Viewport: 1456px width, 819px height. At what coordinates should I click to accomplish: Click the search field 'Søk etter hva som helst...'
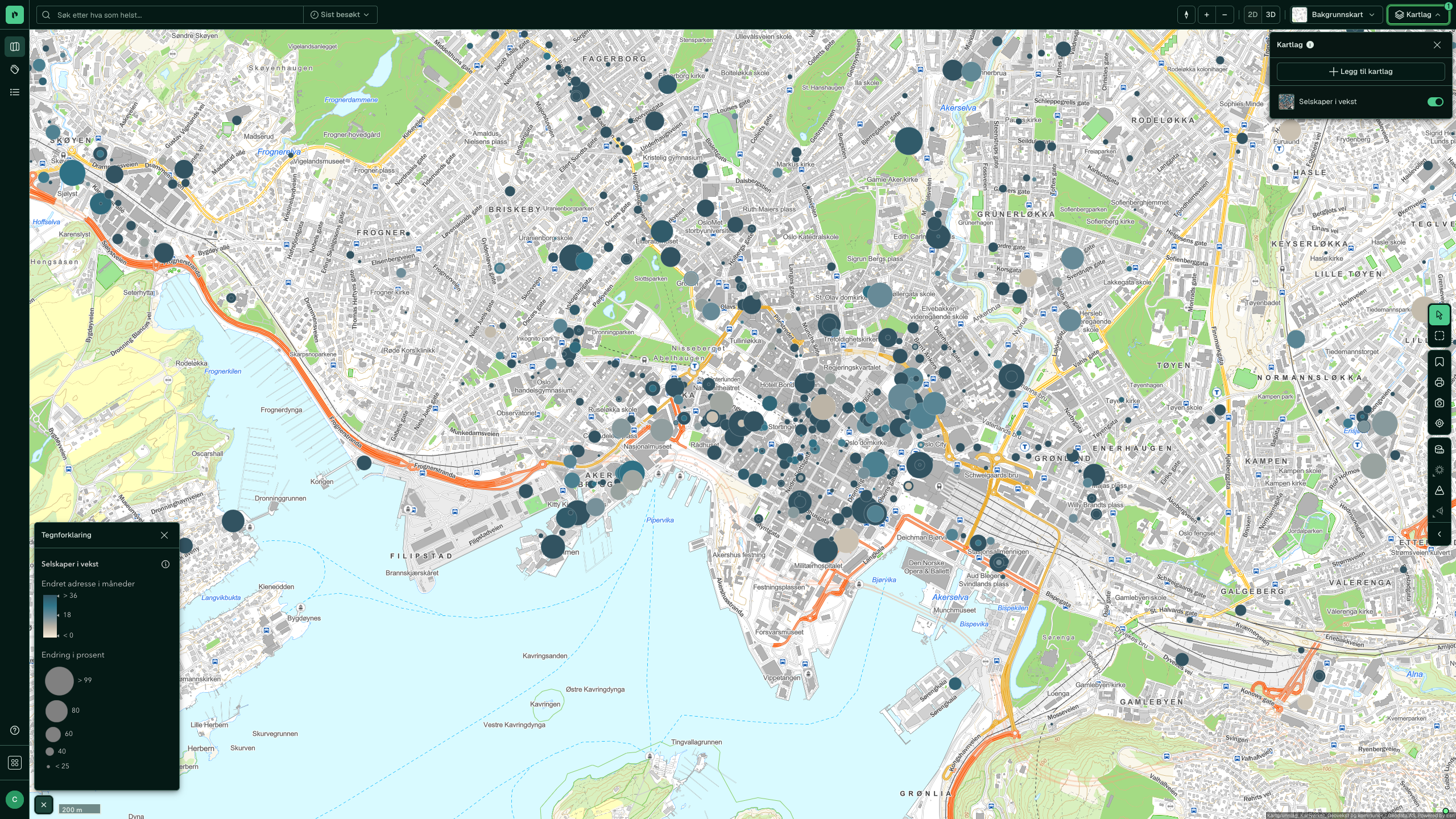click(x=171, y=15)
